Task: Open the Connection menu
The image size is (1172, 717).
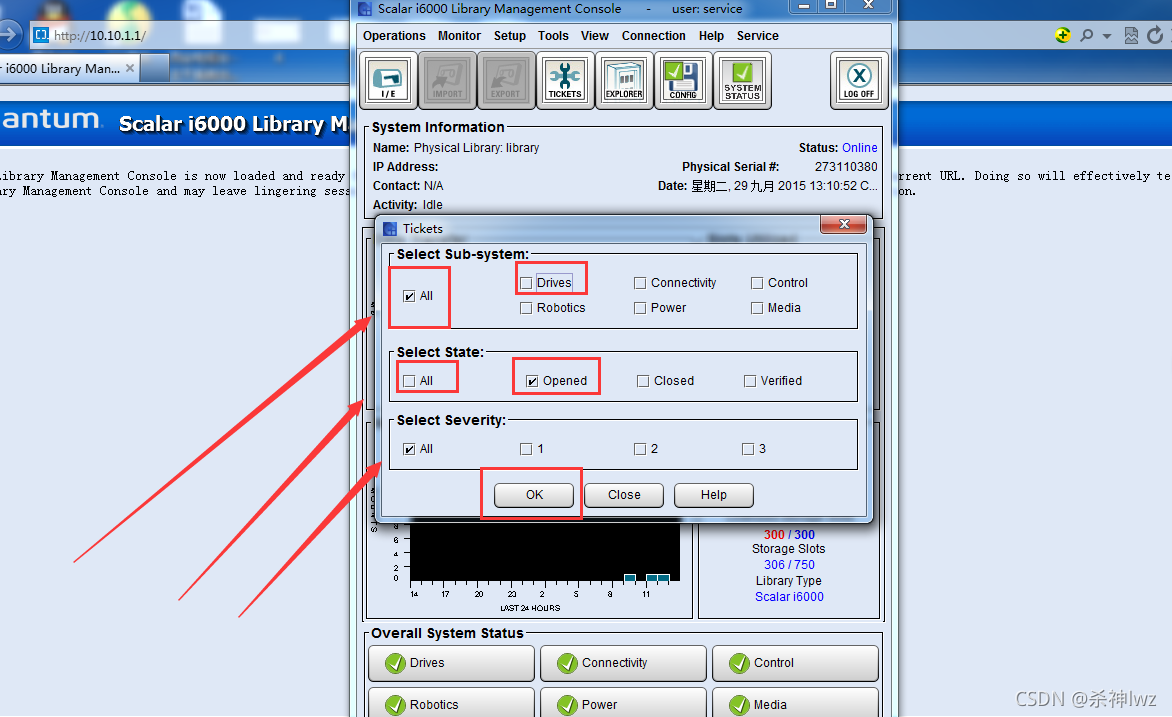Action: coord(653,36)
